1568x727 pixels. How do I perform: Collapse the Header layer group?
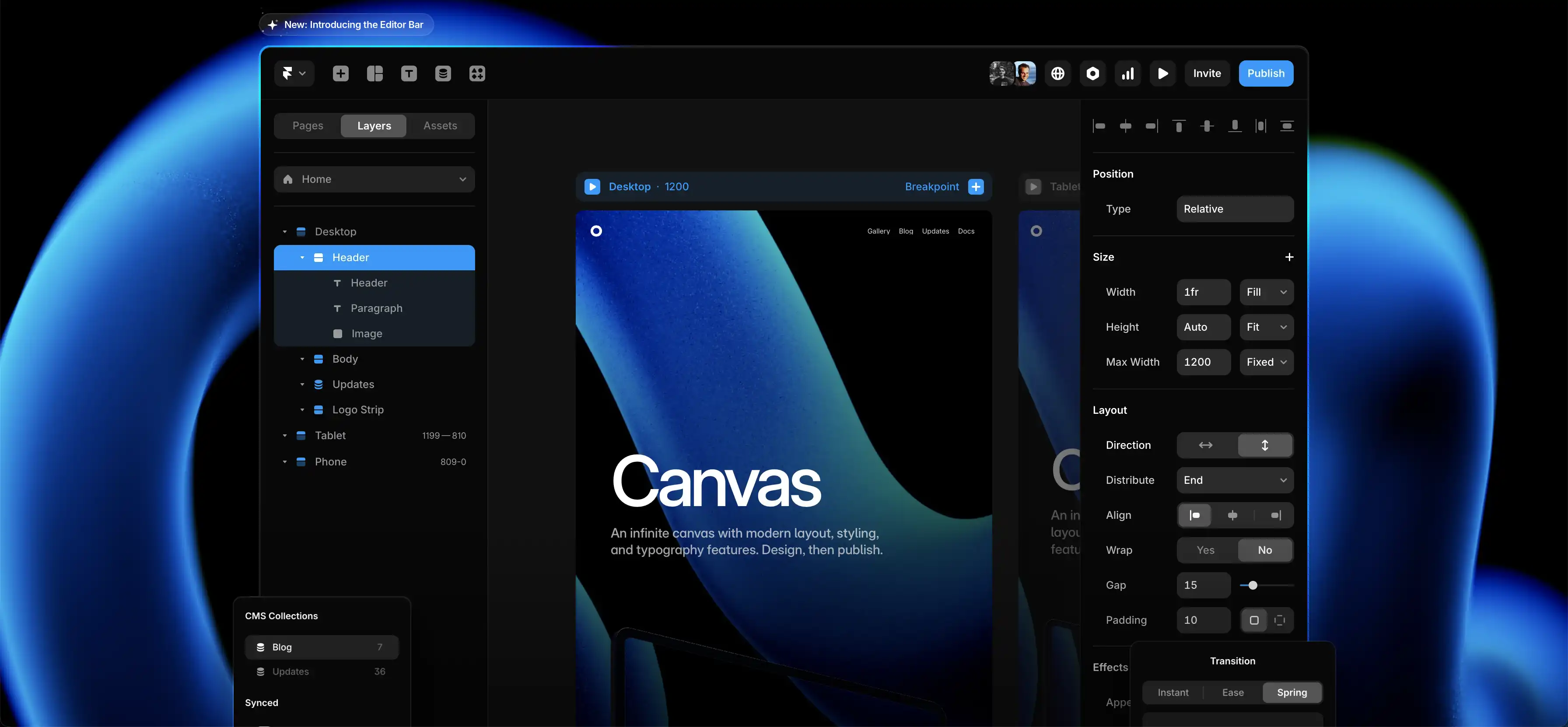tap(302, 258)
